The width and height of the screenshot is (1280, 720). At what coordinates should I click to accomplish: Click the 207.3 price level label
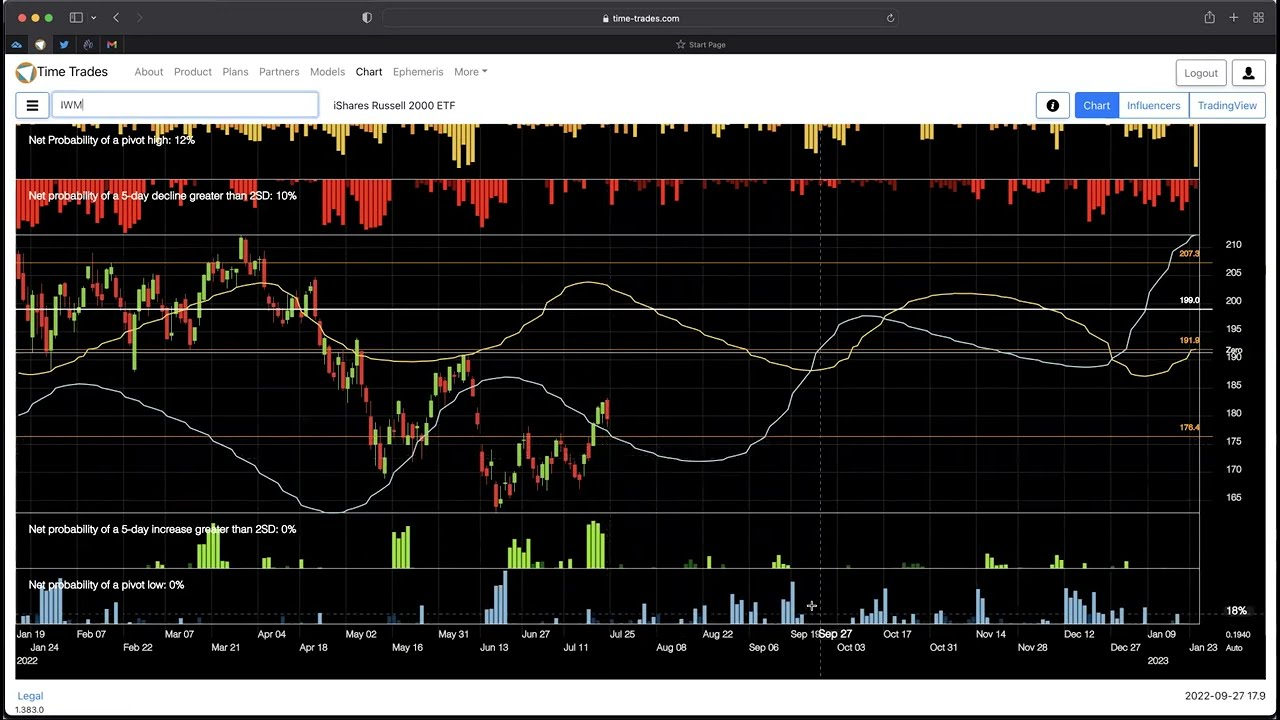pos(1188,254)
